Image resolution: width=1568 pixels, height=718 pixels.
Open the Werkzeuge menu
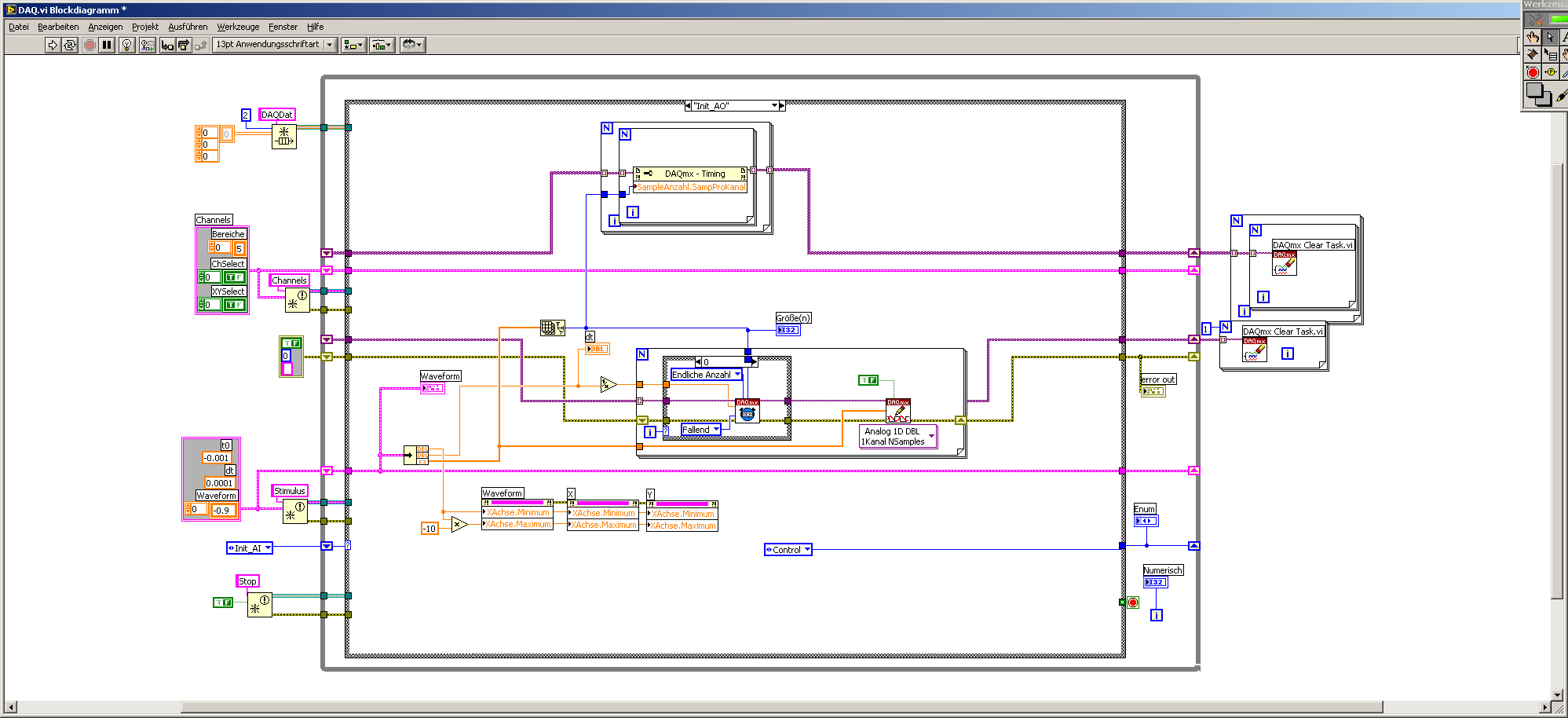coord(238,27)
